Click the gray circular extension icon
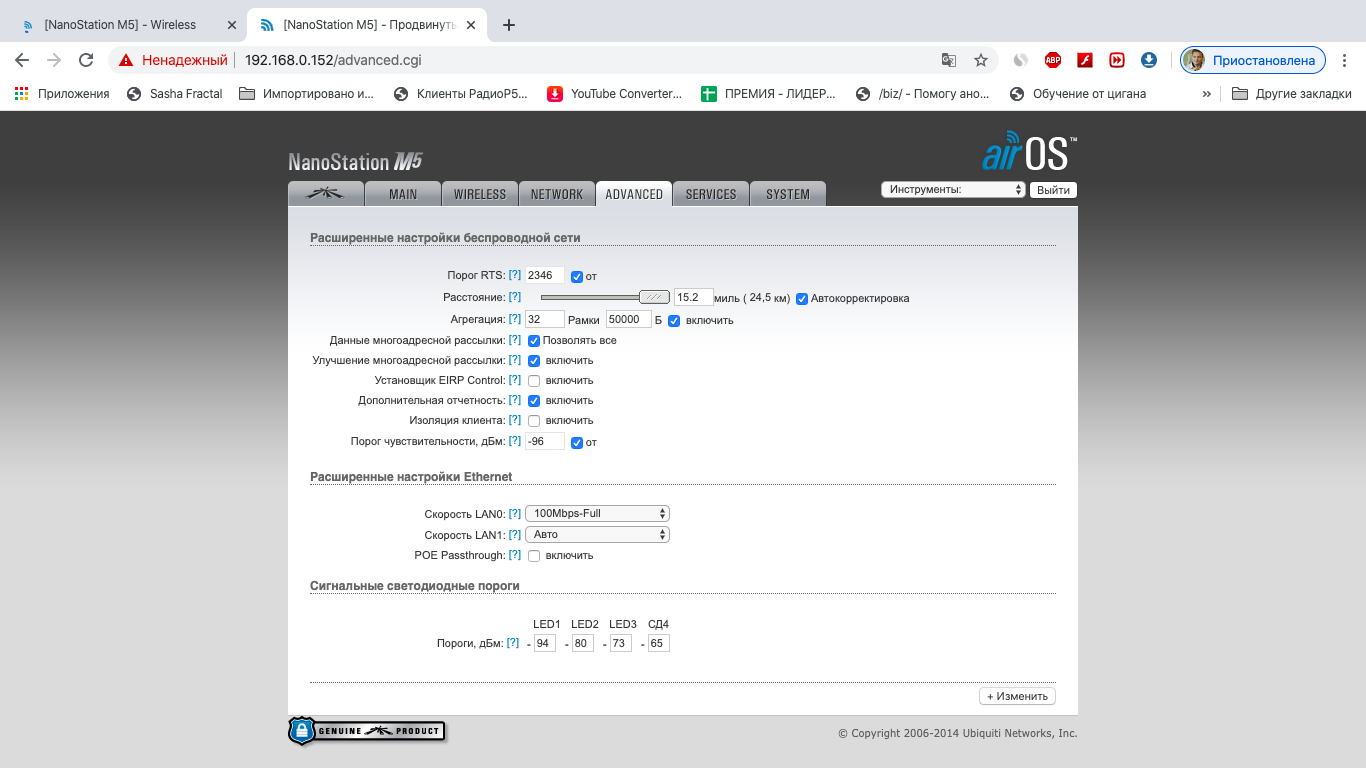The image size is (1366, 768). tap(1020, 60)
